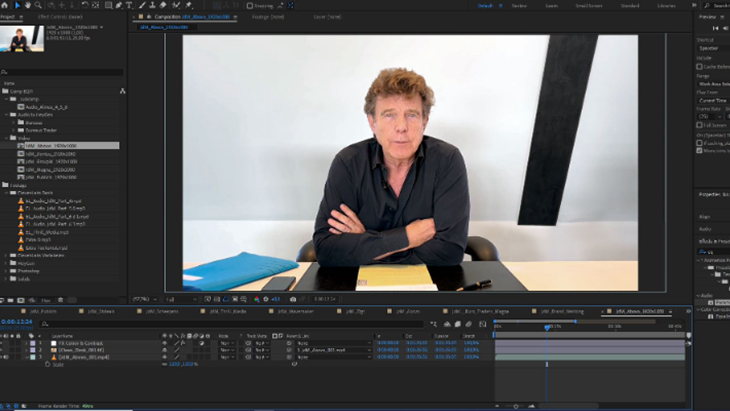The width and height of the screenshot is (730, 411).
Task: Switch to the Learn workspace
Action: (552, 6)
